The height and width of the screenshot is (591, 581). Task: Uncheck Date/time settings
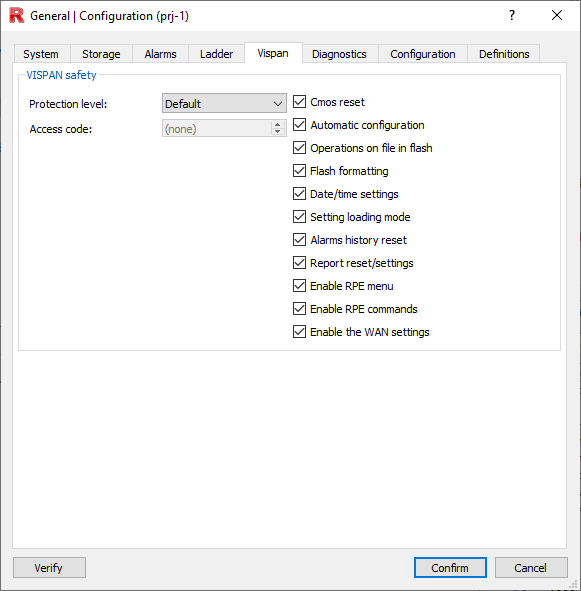coord(299,194)
